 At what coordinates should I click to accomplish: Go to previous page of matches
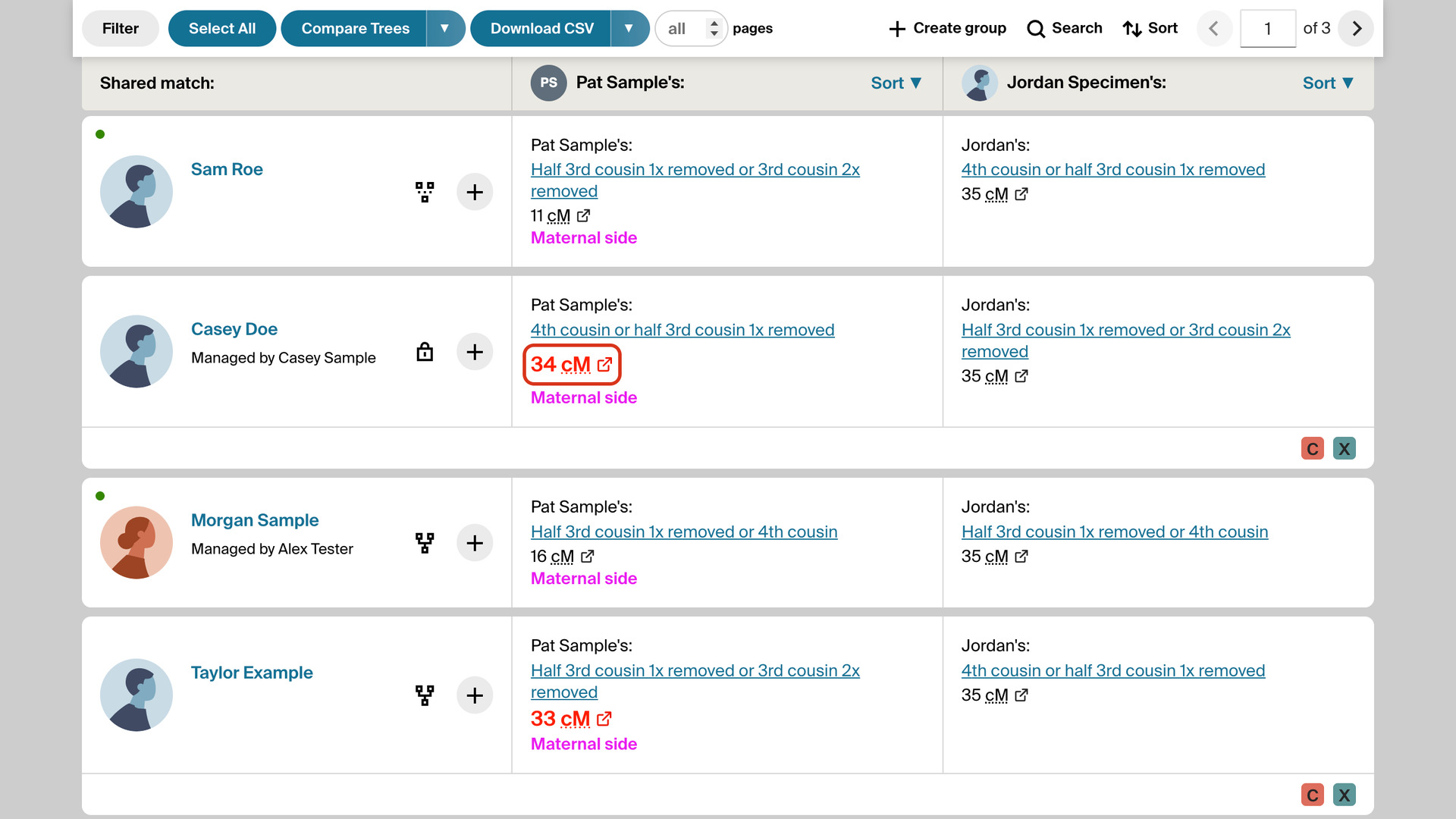(1214, 29)
